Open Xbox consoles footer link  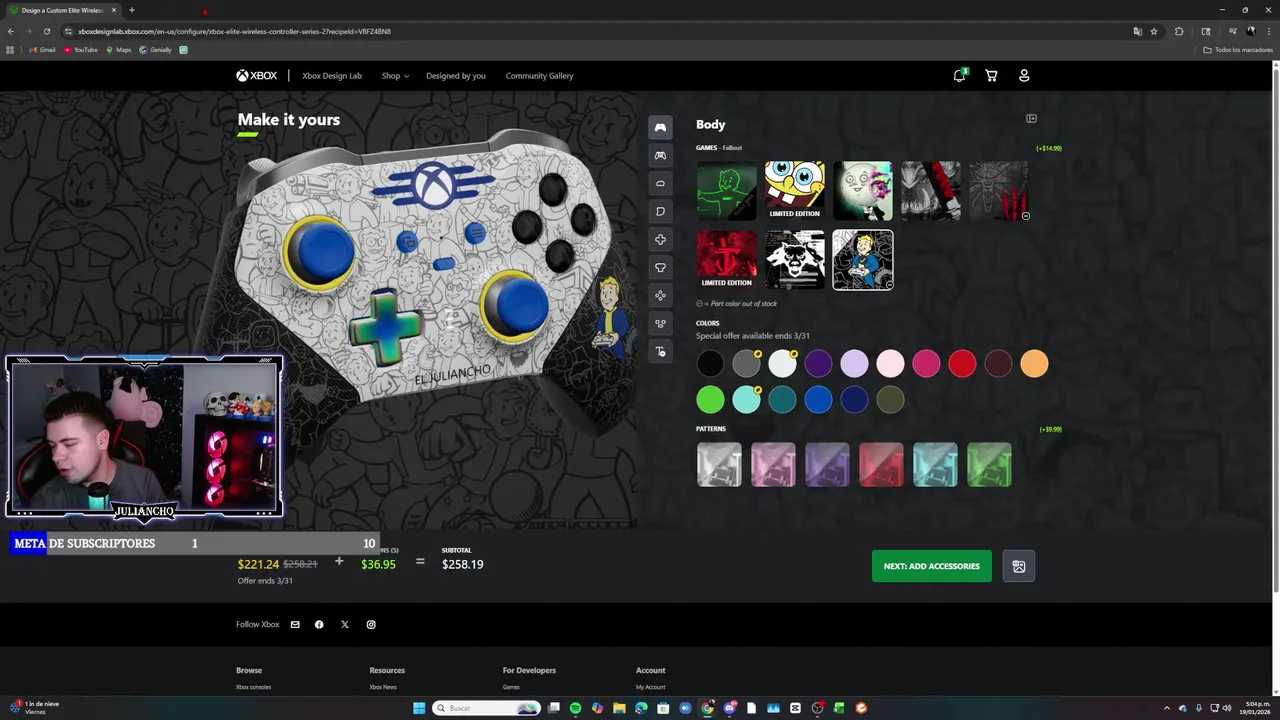coord(253,687)
